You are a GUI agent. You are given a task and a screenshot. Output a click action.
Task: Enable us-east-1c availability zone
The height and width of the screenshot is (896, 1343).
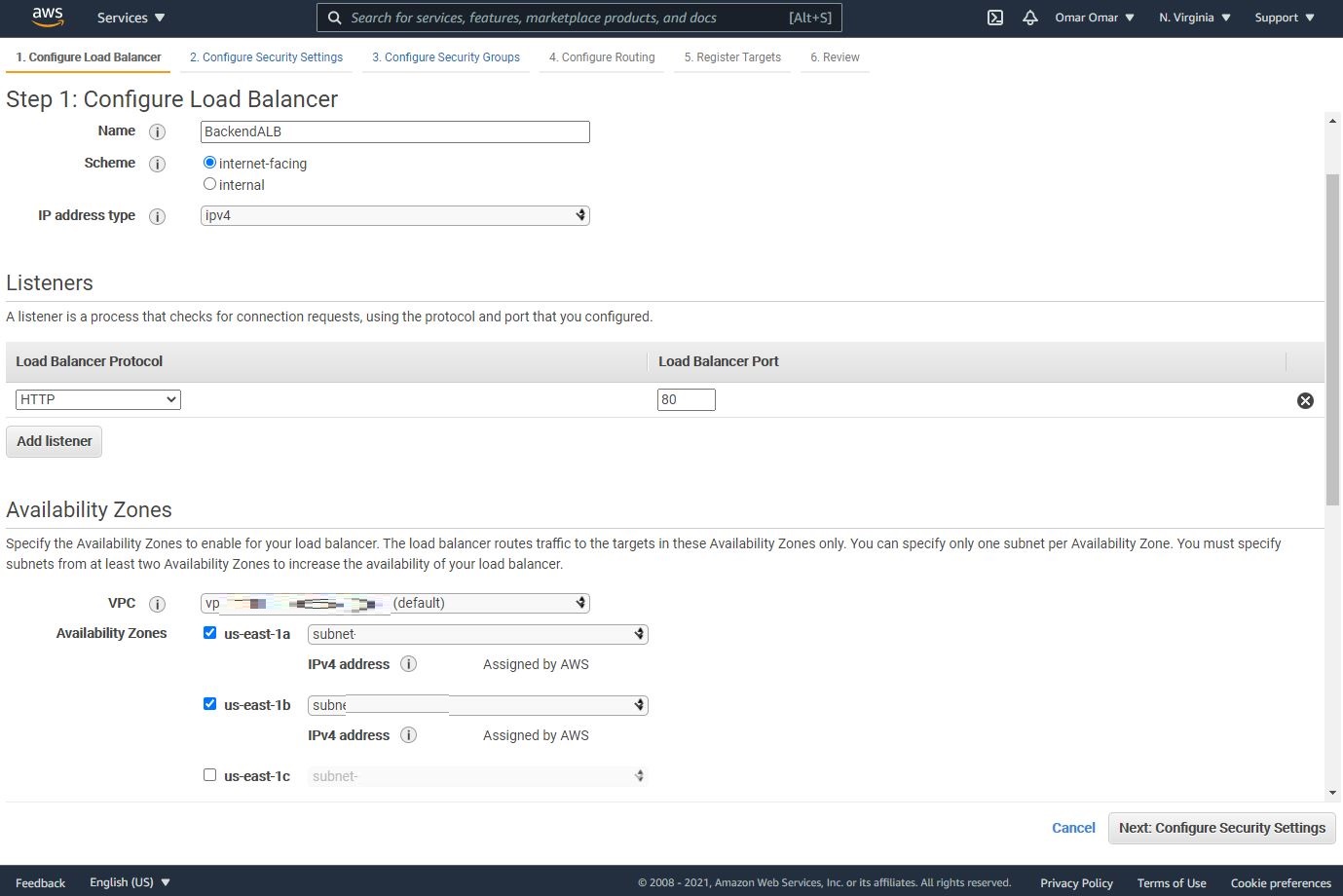click(209, 775)
